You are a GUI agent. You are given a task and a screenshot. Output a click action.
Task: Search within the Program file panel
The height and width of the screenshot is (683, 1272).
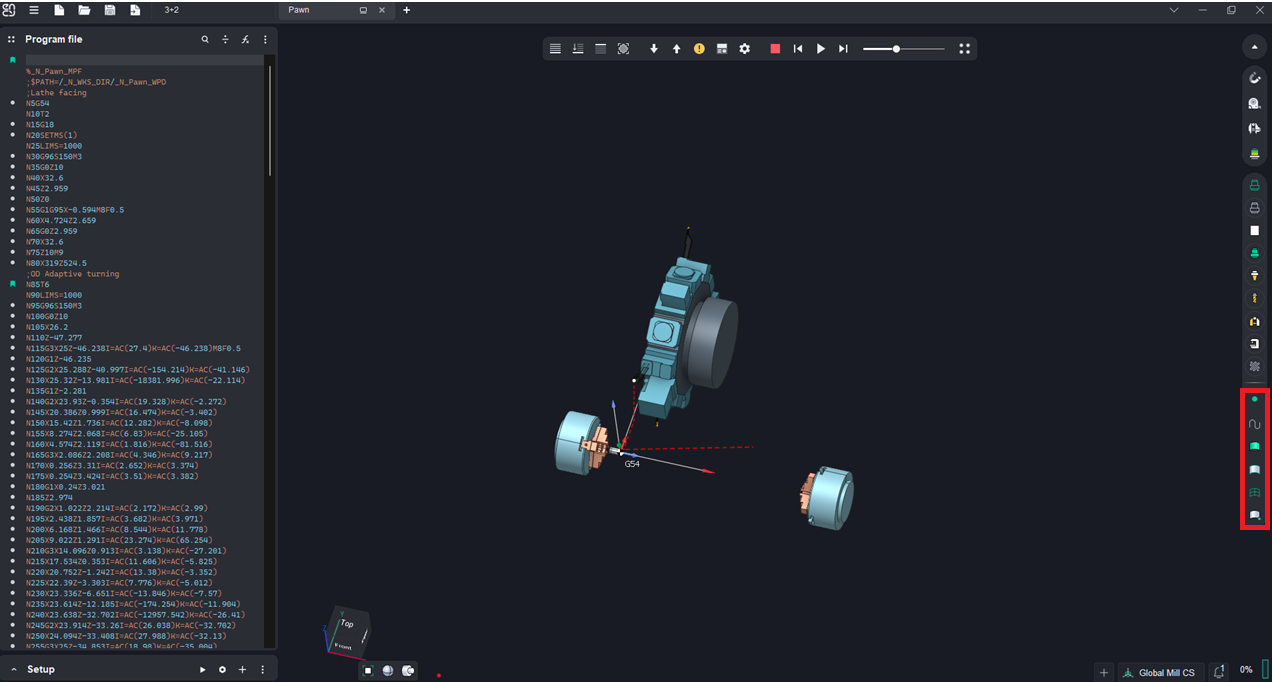(x=205, y=40)
